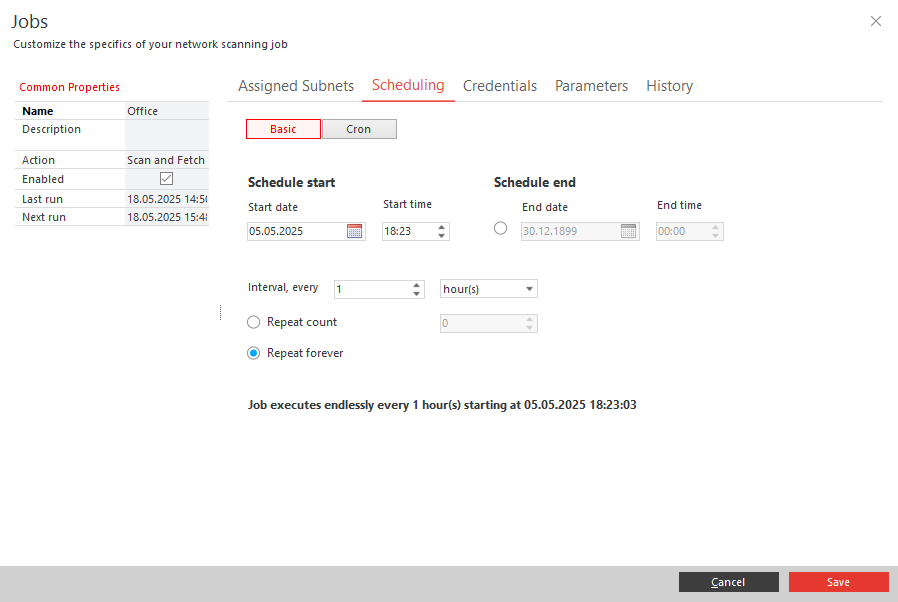Cancel the job changes
Image resolution: width=898 pixels, height=602 pixels.
click(728, 582)
